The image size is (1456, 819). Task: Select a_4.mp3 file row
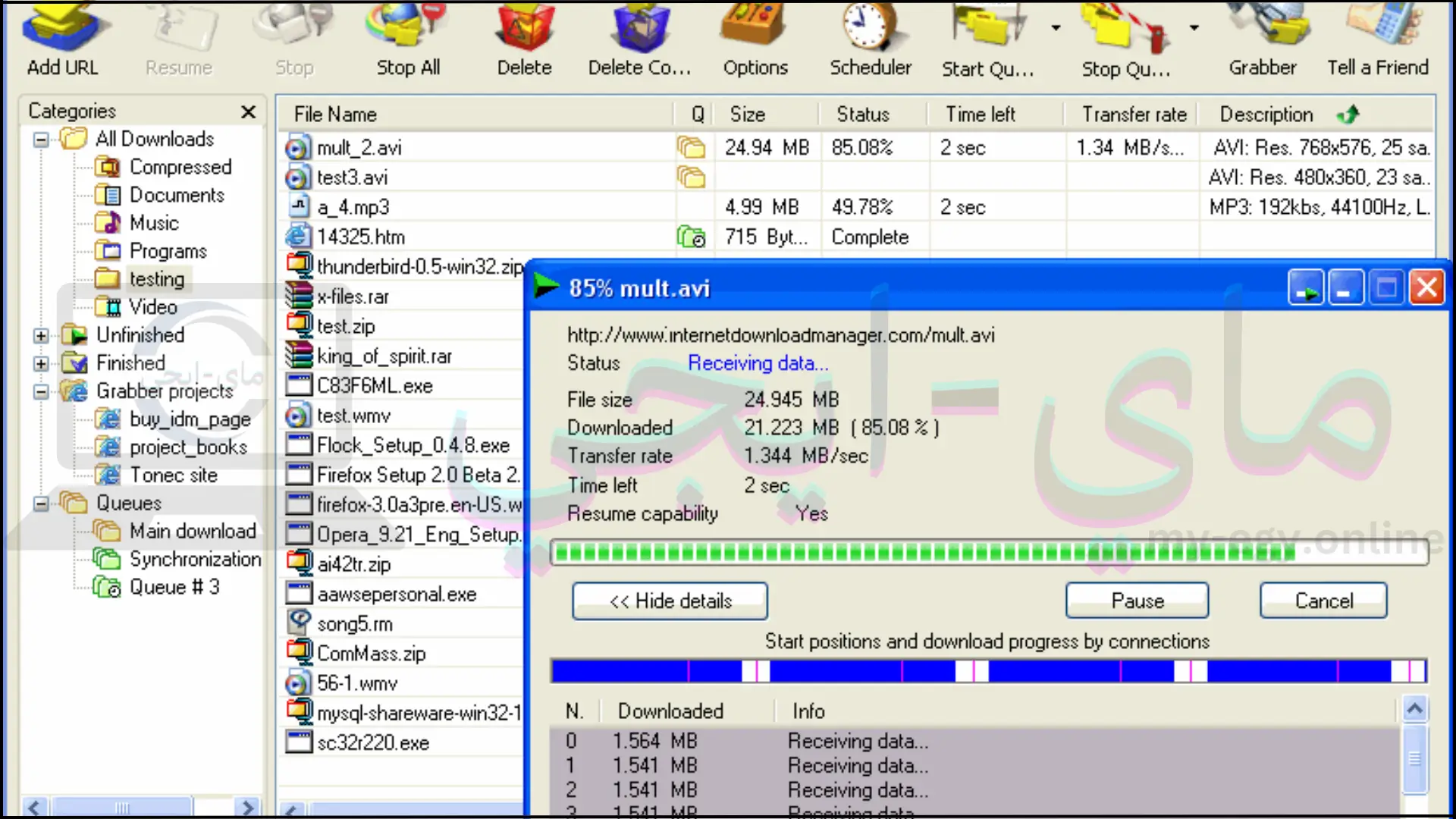(857, 207)
